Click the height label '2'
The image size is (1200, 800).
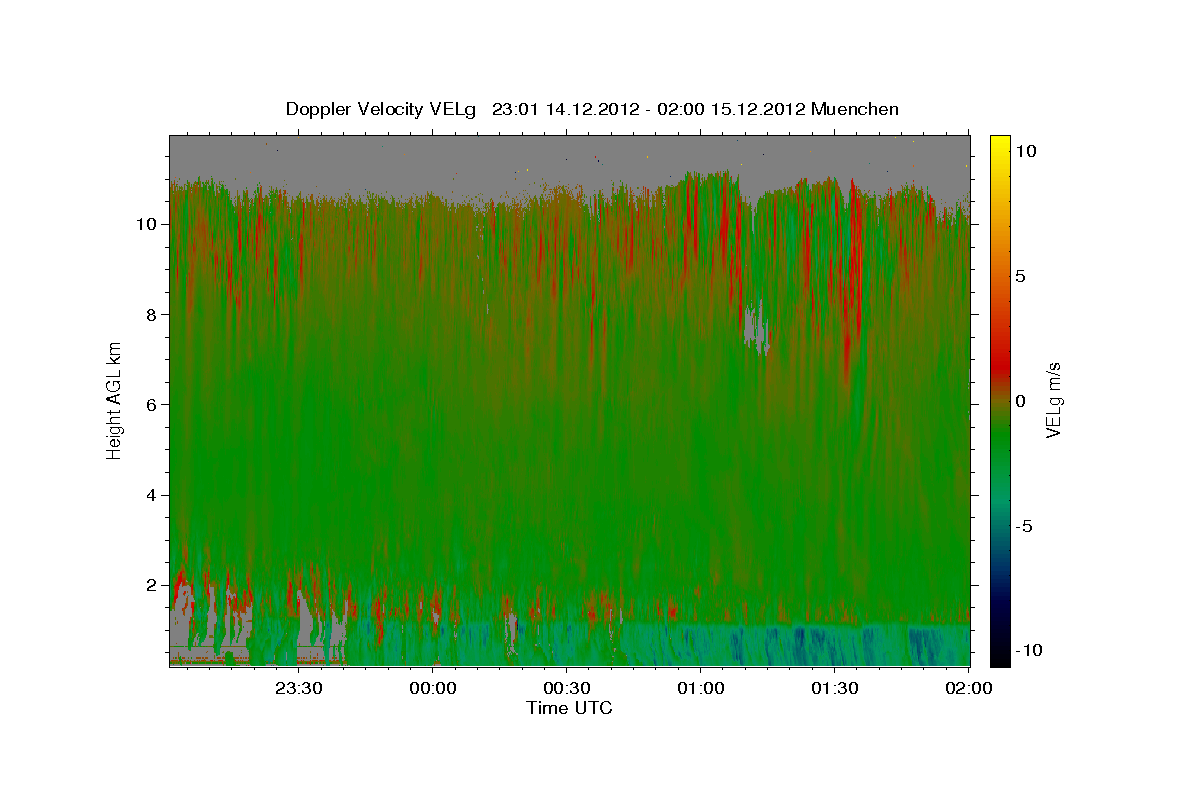tap(152, 585)
